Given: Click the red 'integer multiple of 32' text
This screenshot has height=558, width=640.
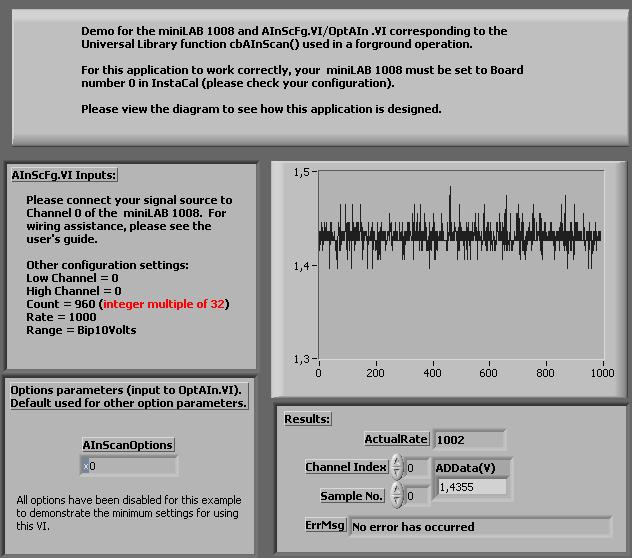Looking at the screenshot, I should pyautogui.click(x=164, y=304).
